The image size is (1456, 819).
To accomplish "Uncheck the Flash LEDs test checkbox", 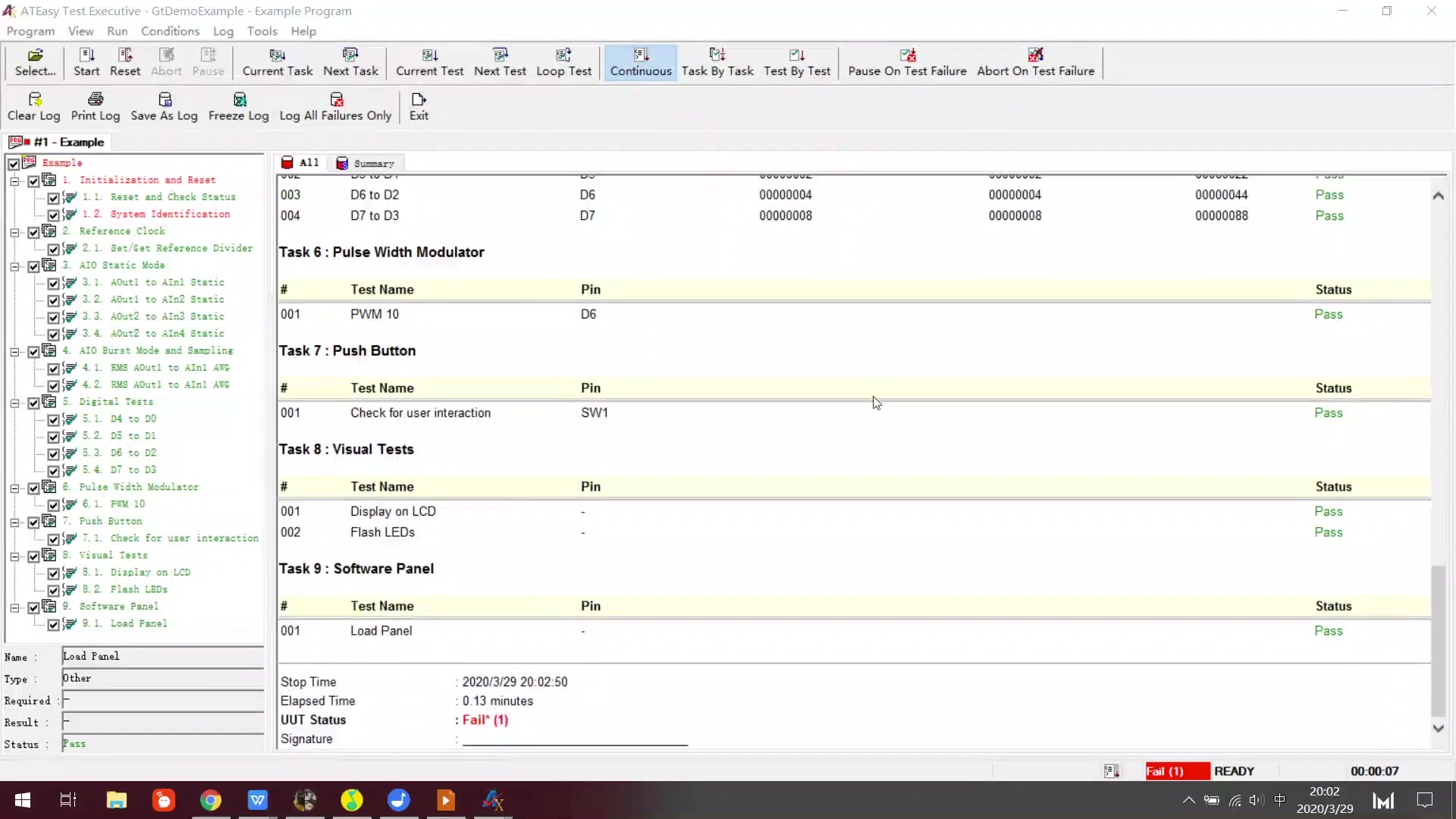I will (x=53, y=590).
